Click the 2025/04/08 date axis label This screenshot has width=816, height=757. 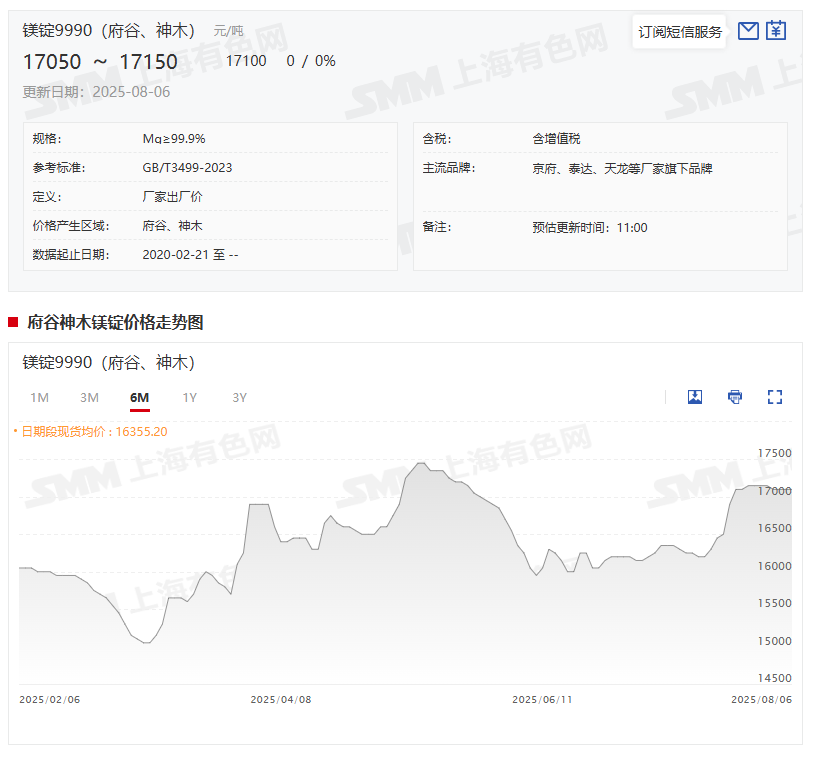(x=280, y=700)
